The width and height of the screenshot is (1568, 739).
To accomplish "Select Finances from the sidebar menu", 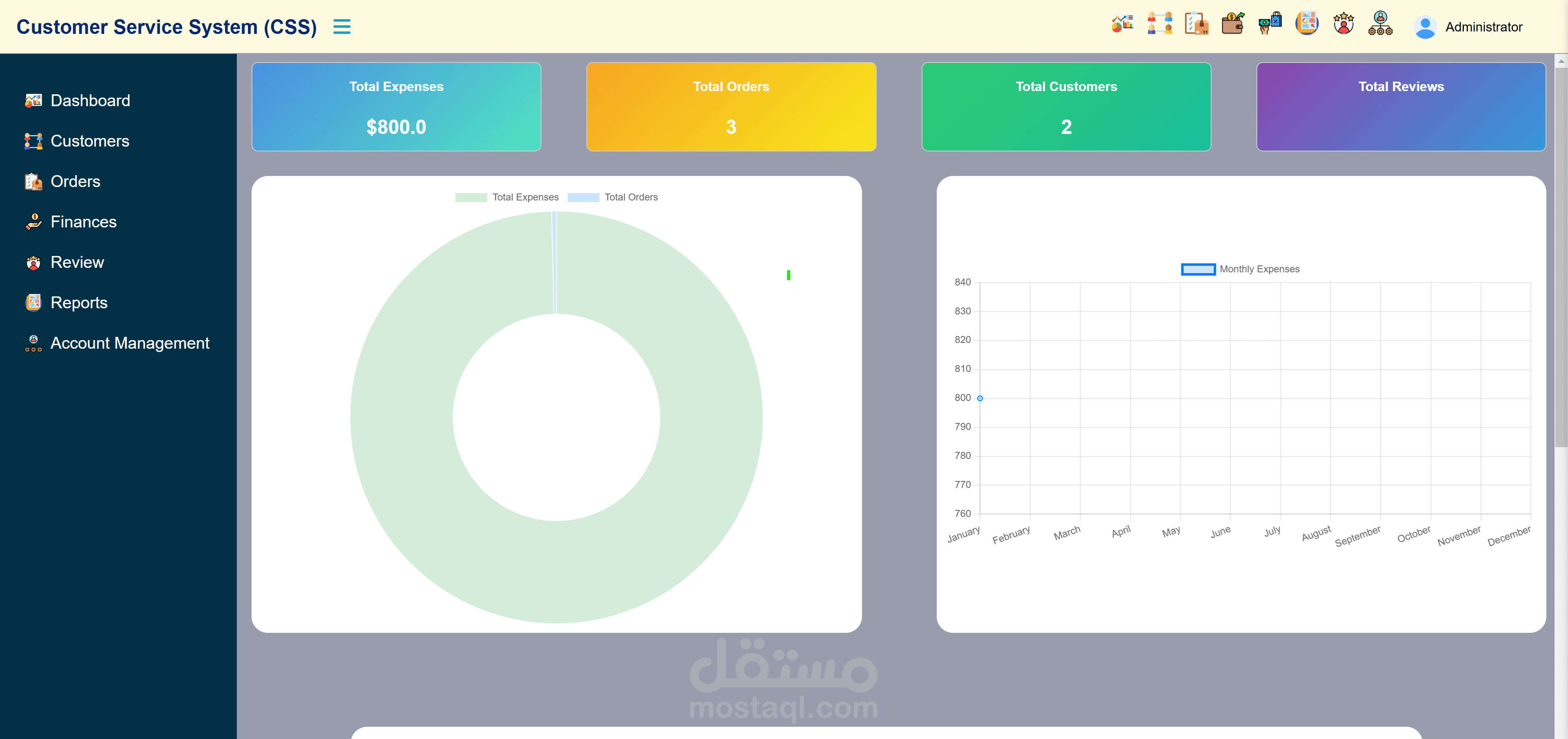I will (83, 222).
